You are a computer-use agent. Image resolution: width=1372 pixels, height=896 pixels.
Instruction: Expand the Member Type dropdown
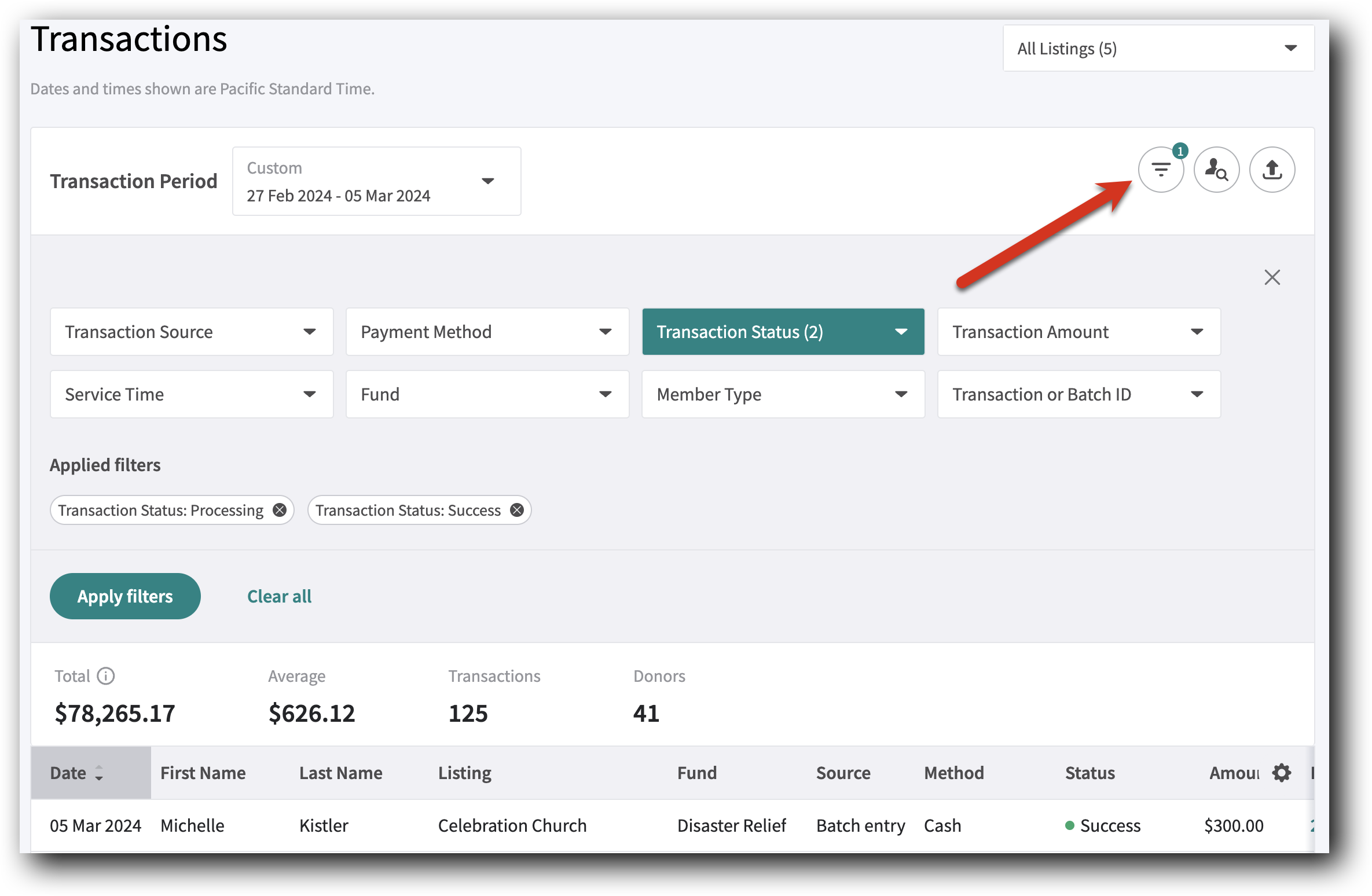783,394
